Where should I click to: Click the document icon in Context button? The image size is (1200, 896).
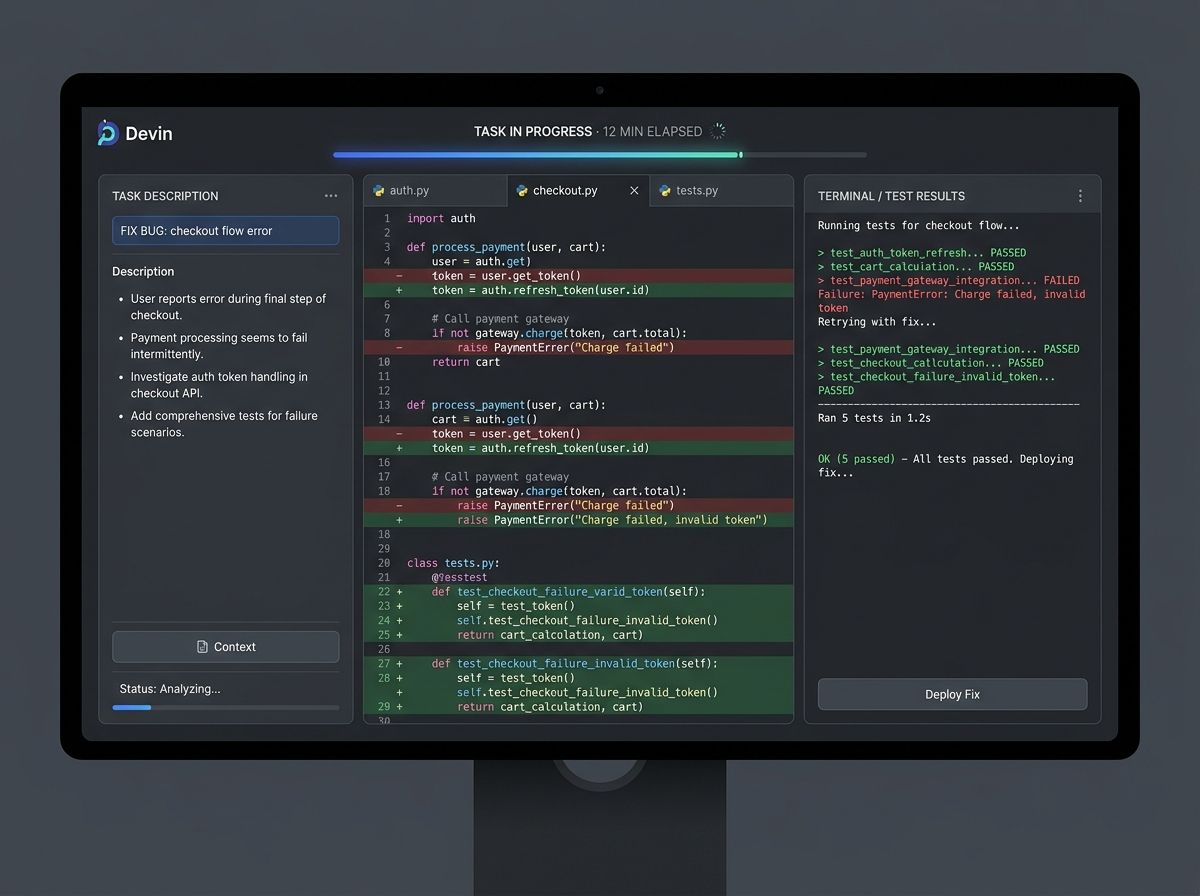[x=203, y=647]
